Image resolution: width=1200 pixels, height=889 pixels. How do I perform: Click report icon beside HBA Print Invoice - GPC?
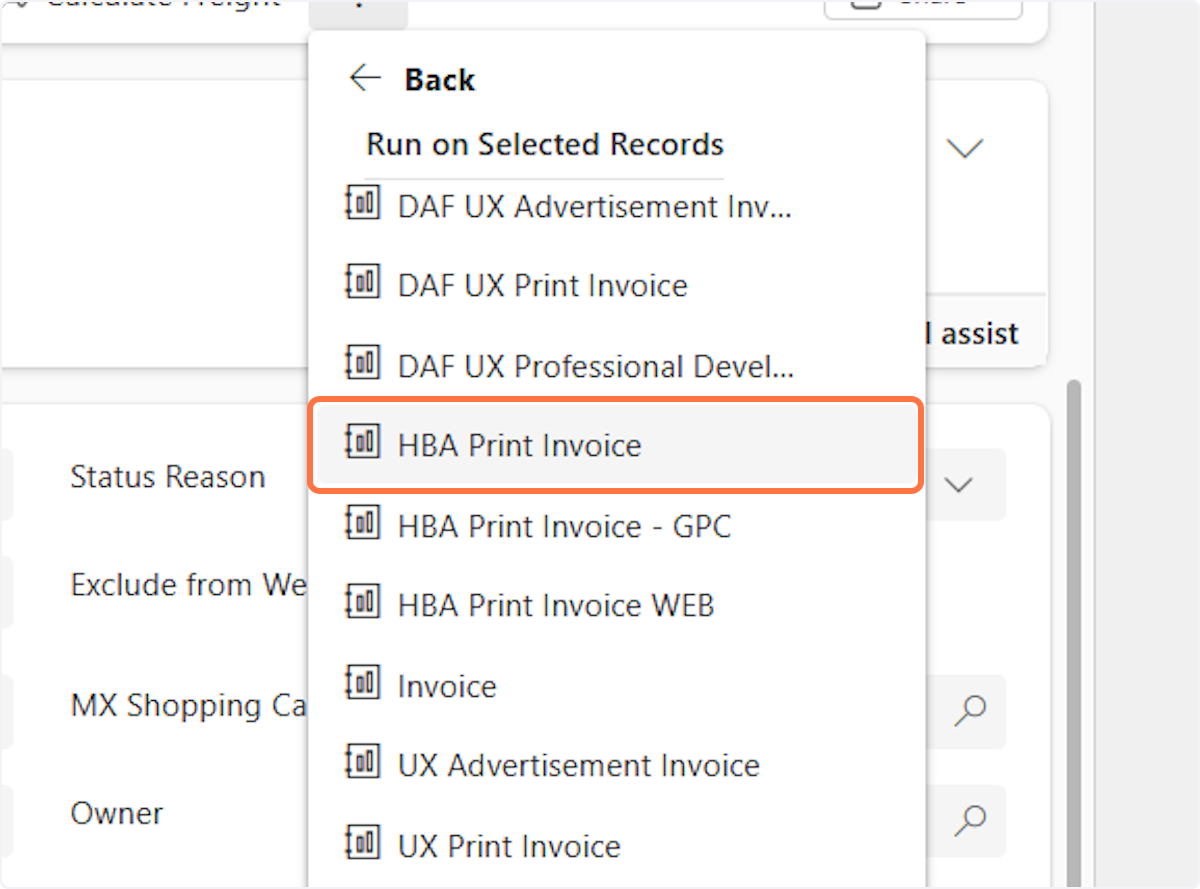pyautogui.click(x=362, y=524)
